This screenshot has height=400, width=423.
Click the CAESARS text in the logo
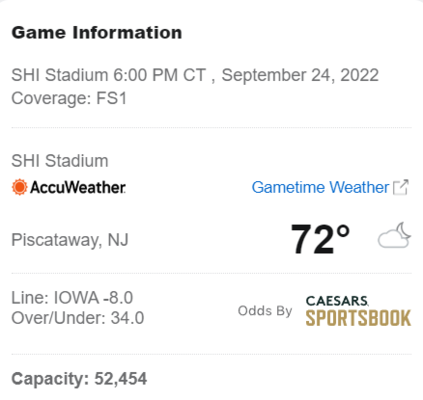(337, 301)
